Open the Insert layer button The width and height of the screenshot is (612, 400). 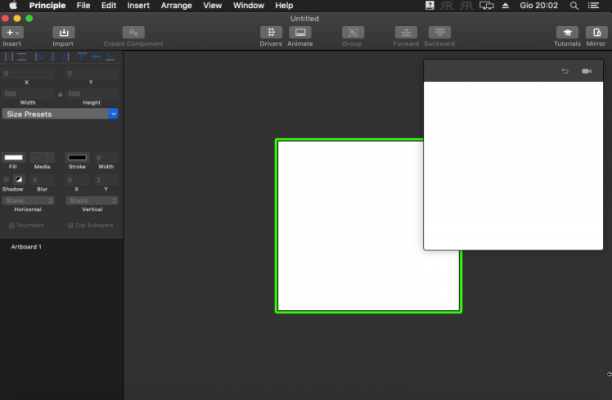point(12,33)
